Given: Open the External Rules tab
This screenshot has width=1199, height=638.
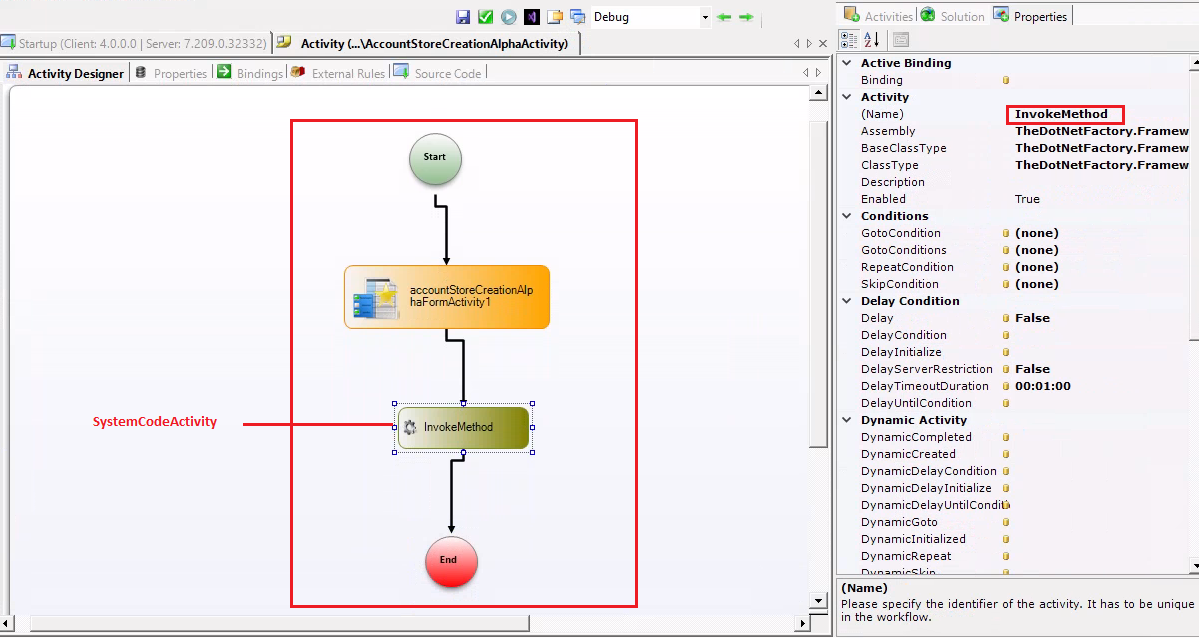Looking at the screenshot, I should pos(338,73).
